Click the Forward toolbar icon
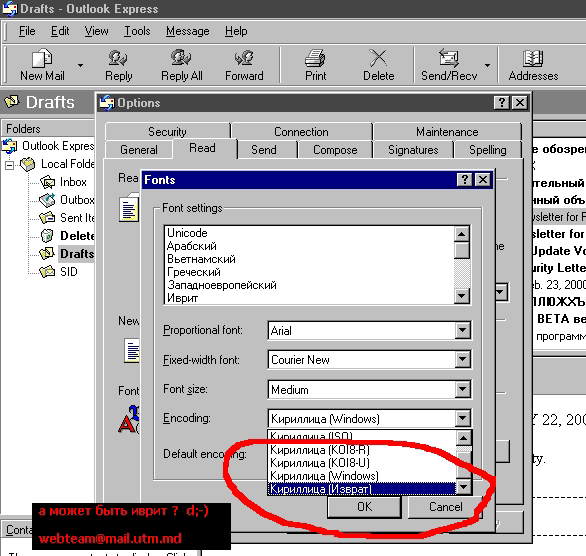Screen dimensions: 586x556 click(x=244, y=58)
